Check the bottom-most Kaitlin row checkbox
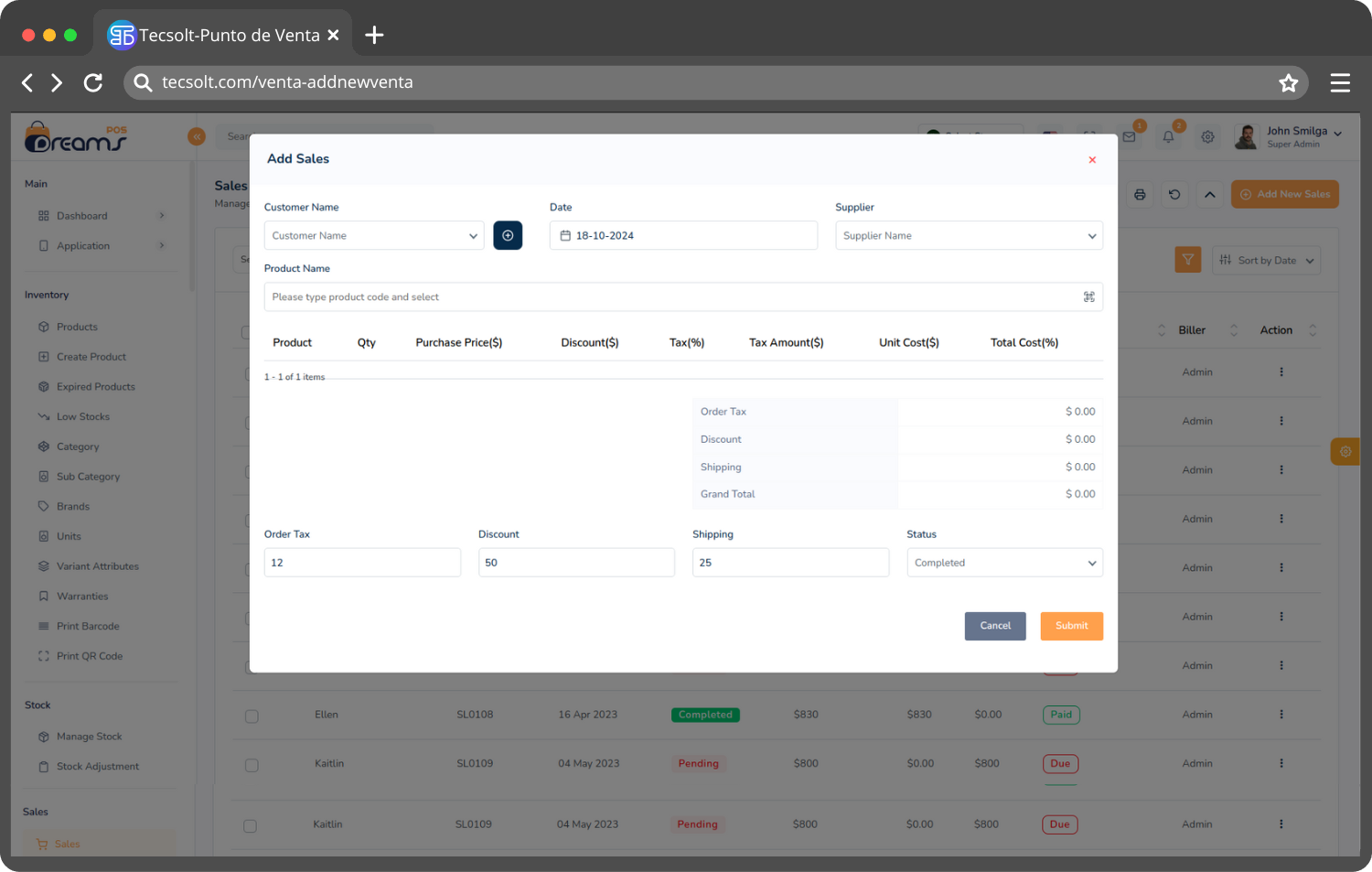 tap(250, 826)
